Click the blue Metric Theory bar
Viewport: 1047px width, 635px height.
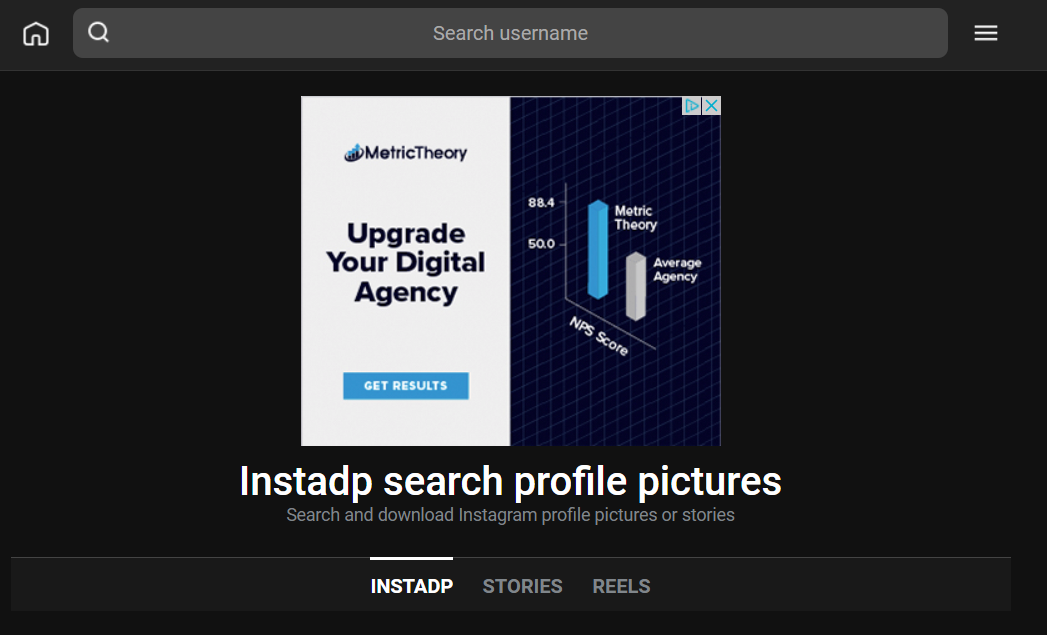[x=598, y=249]
